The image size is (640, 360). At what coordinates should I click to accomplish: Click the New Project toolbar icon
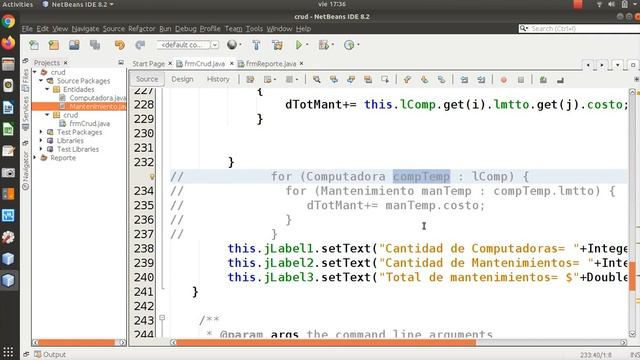[x=54, y=45]
